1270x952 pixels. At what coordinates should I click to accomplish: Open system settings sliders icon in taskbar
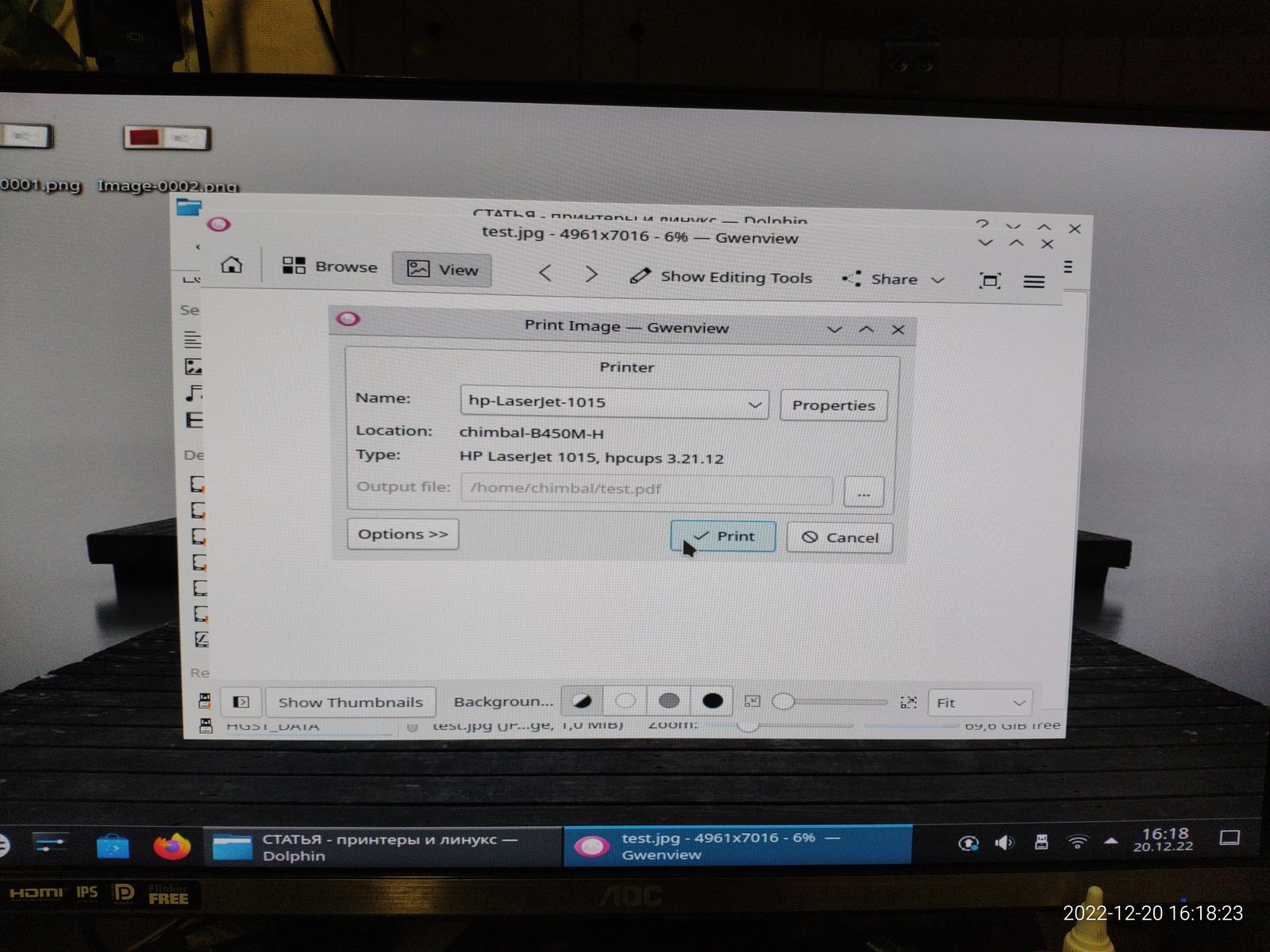pyautogui.click(x=51, y=844)
